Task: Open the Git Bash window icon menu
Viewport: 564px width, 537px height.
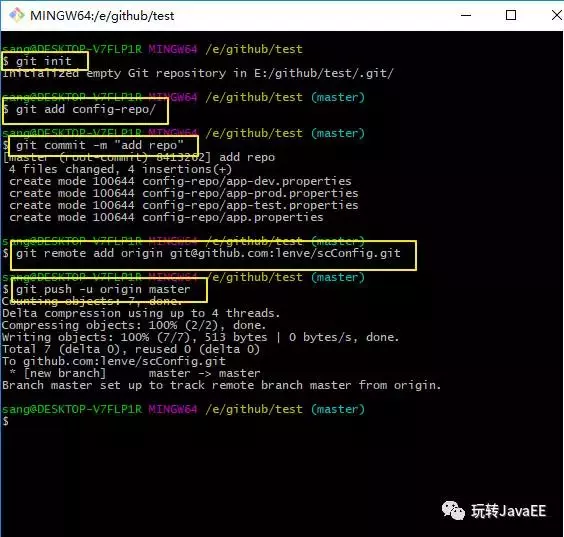Action: [16, 15]
